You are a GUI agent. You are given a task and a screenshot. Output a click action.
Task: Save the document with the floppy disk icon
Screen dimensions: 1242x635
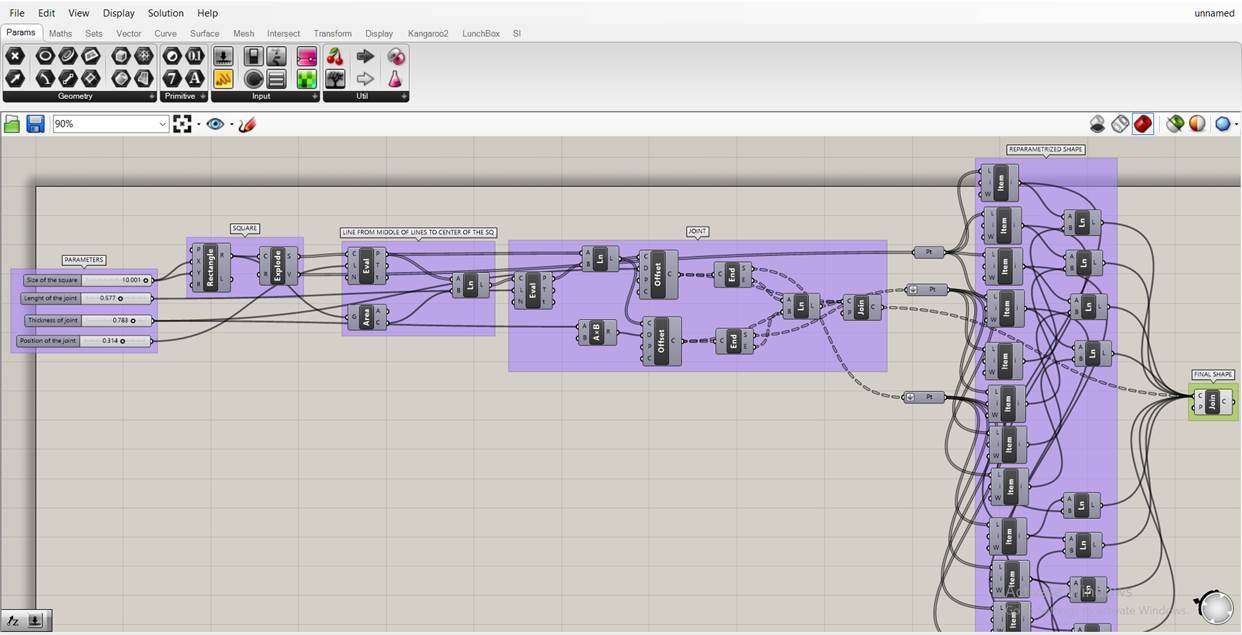pyautogui.click(x=35, y=124)
